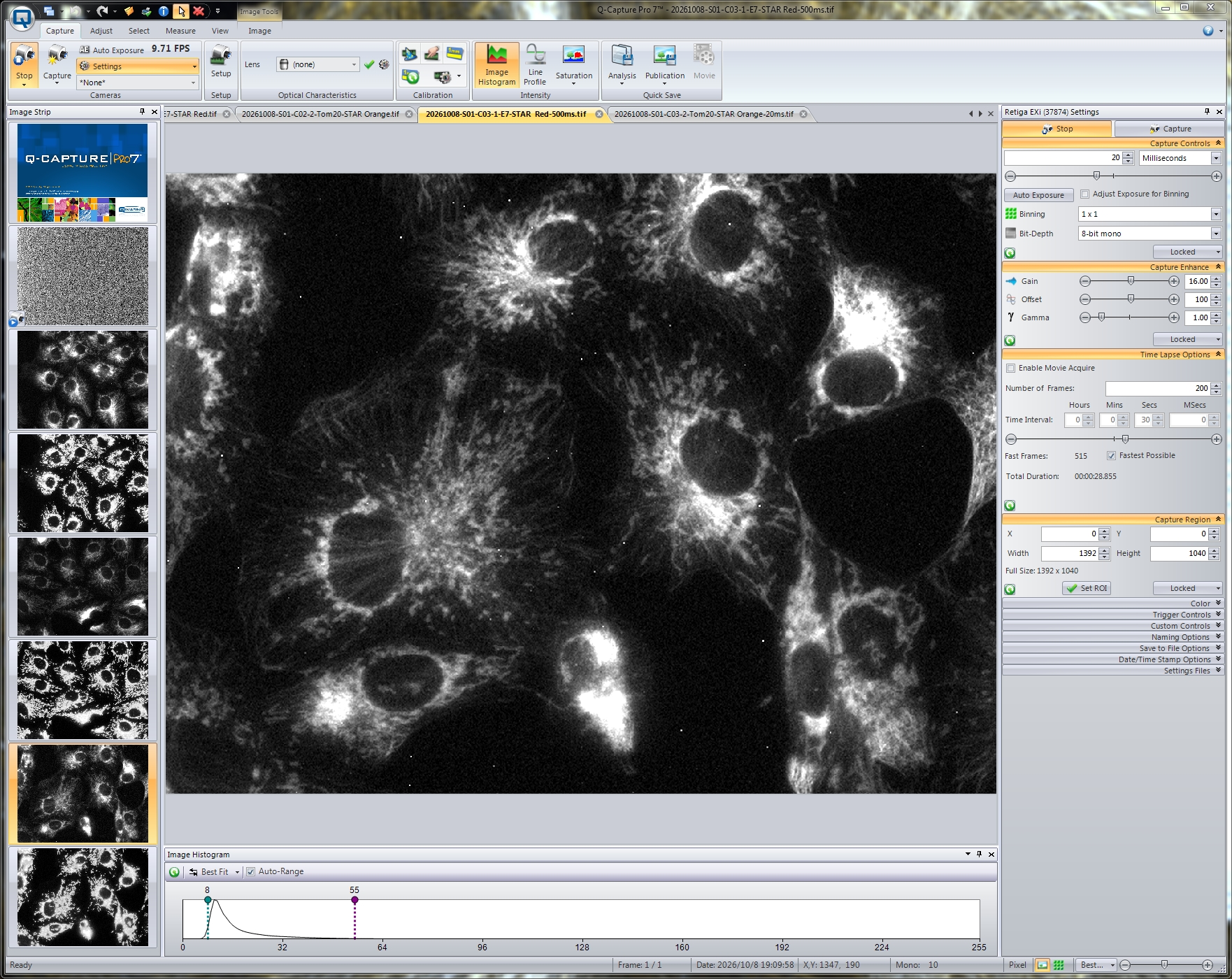The width and height of the screenshot is (1232, 979).
Task: Click the Capture button in Retiga settings
Action: click(x=1169, y=129)
